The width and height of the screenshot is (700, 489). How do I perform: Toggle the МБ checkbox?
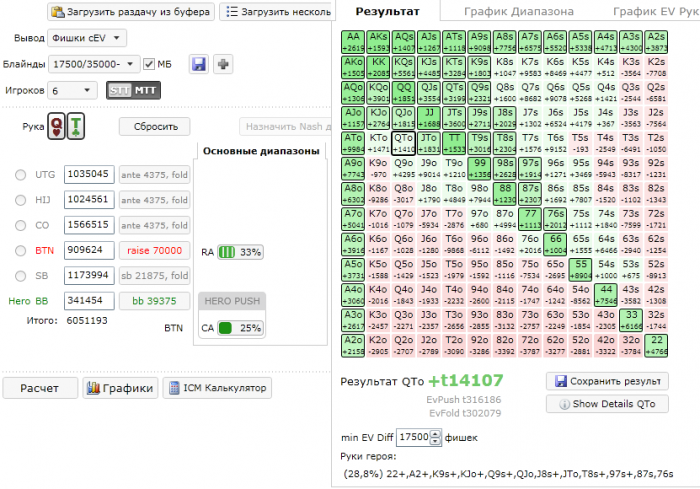tap(149, 64)
